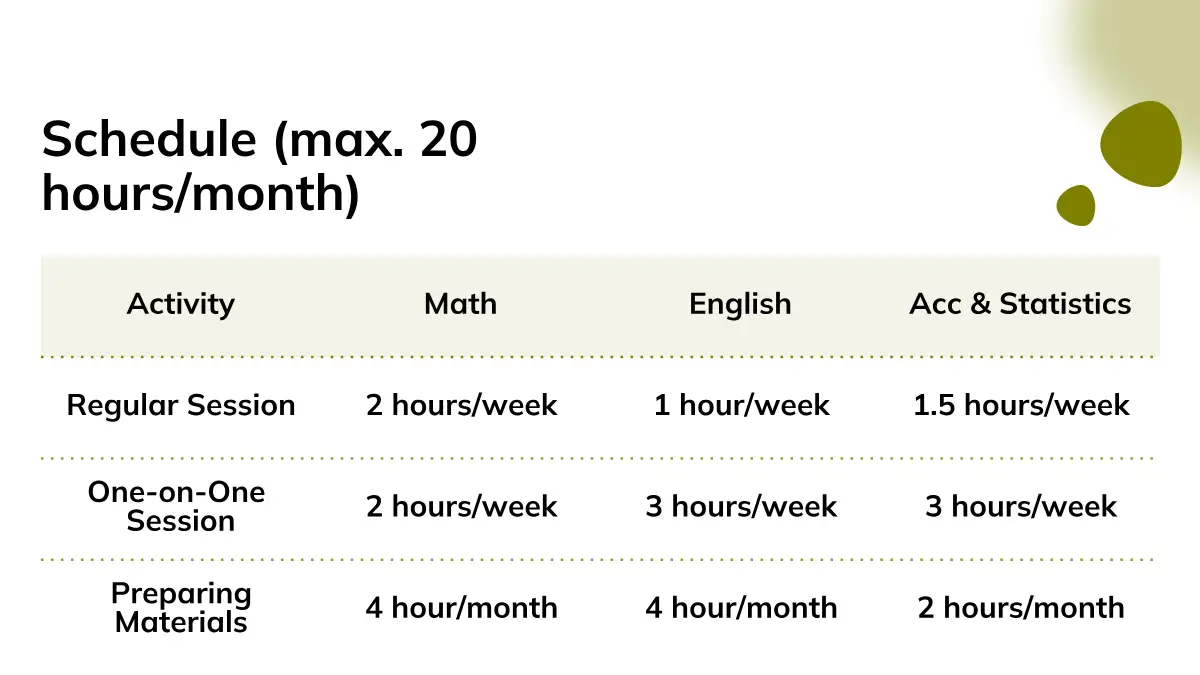Click the Activity column header

tap(181, 304)
